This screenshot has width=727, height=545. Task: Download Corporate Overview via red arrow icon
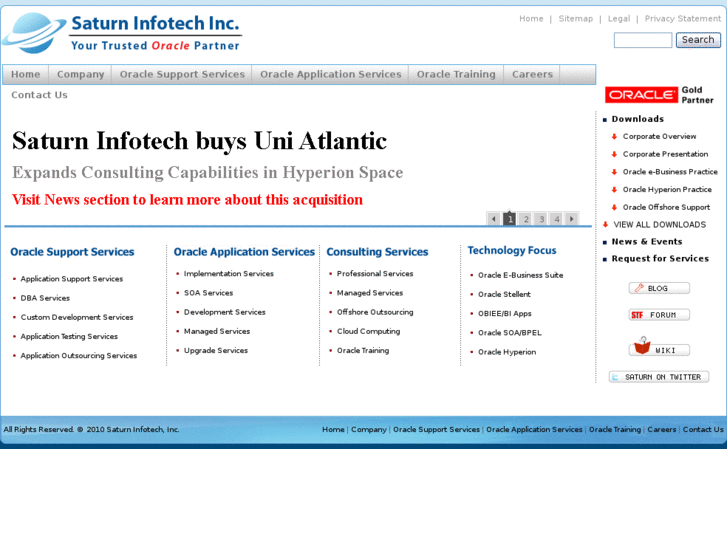click(x=614, y=136)
